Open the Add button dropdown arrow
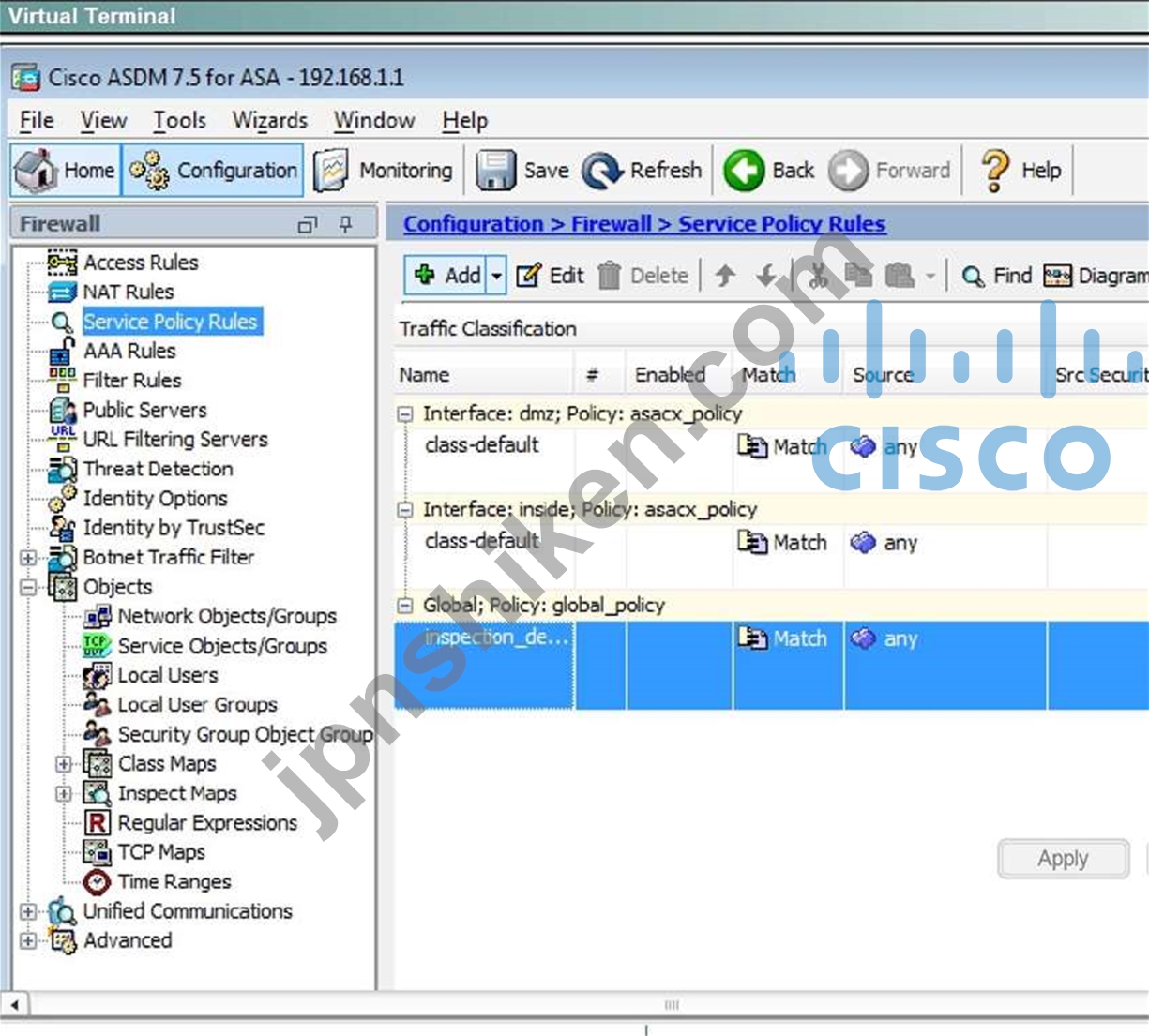The height and width of the screenshot is (1036, 1149). click(497, 276)
